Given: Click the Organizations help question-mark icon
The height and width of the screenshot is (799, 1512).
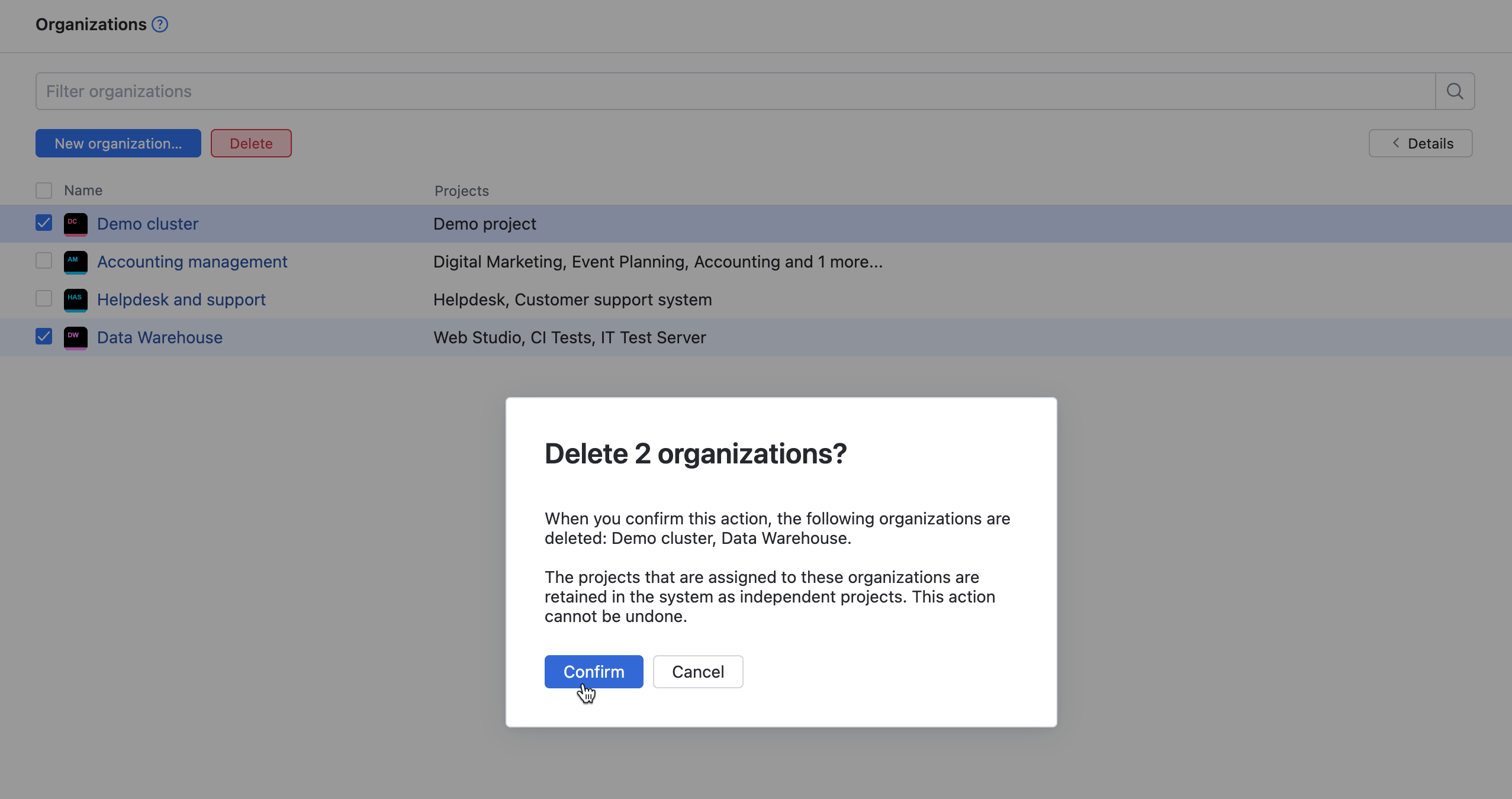Looking at the screenshot, I should 160,24.
